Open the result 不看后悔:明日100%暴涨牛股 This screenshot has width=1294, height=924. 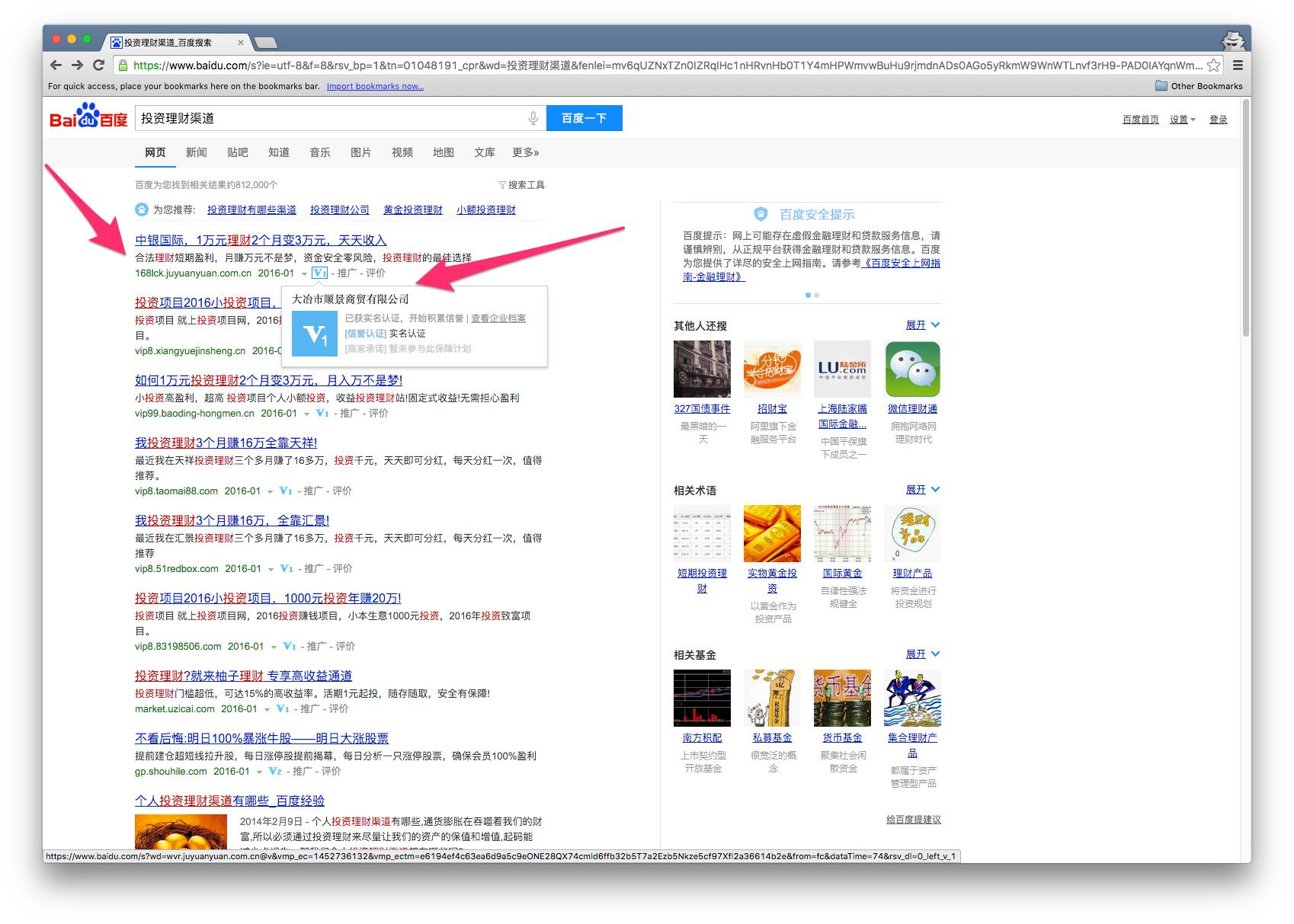[262, 738]
